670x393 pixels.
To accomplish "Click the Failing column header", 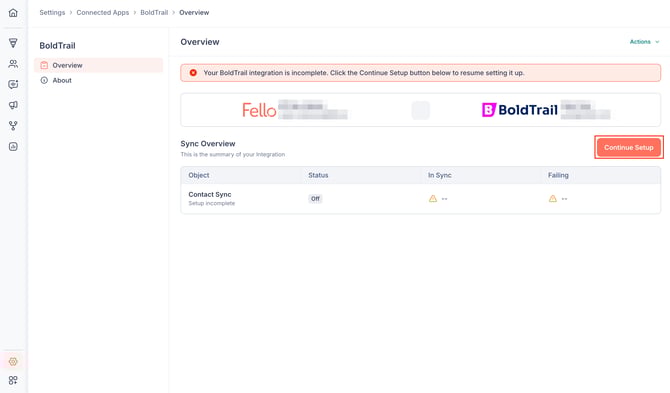I will pos(558,175).
